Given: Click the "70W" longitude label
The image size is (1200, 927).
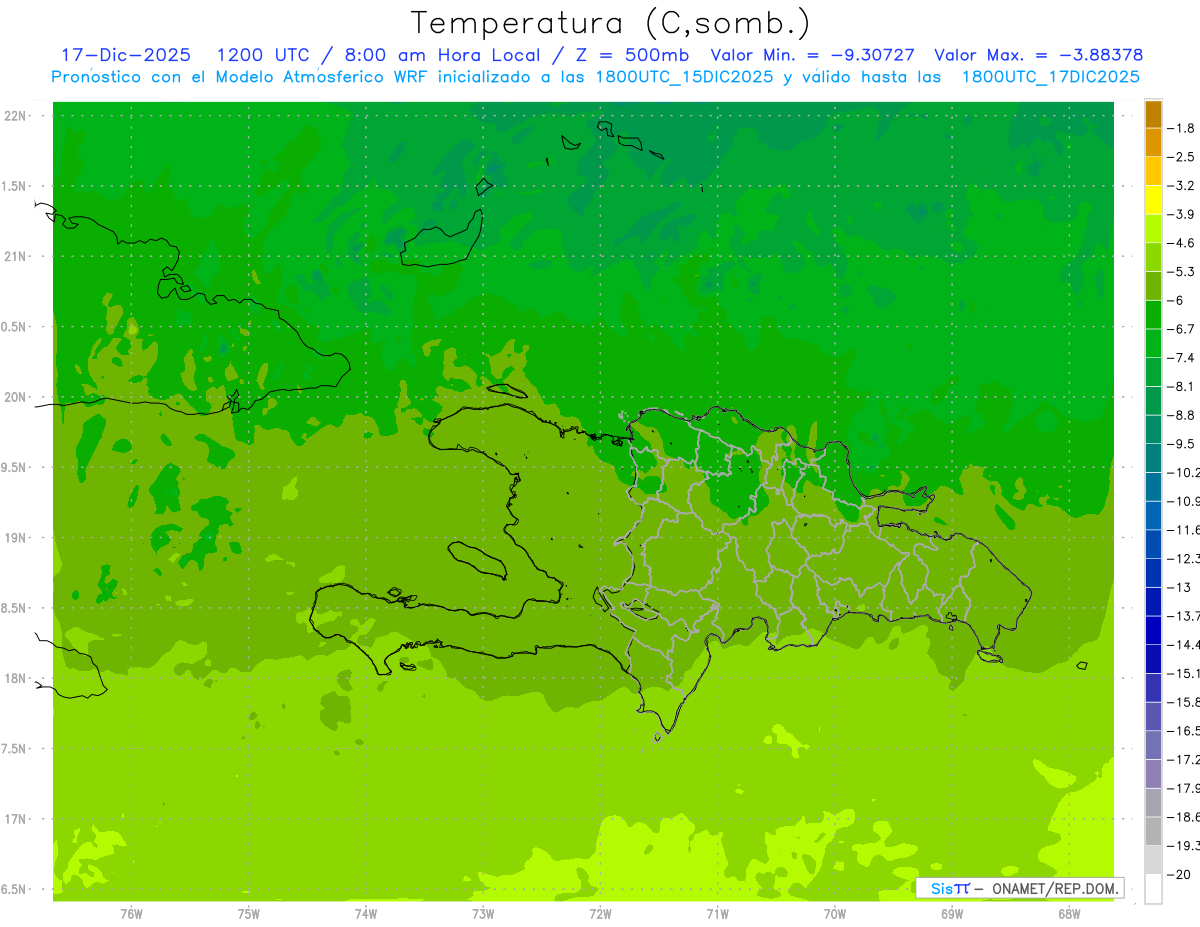Looking at the screenshot, I should click(x=835, y=914).
